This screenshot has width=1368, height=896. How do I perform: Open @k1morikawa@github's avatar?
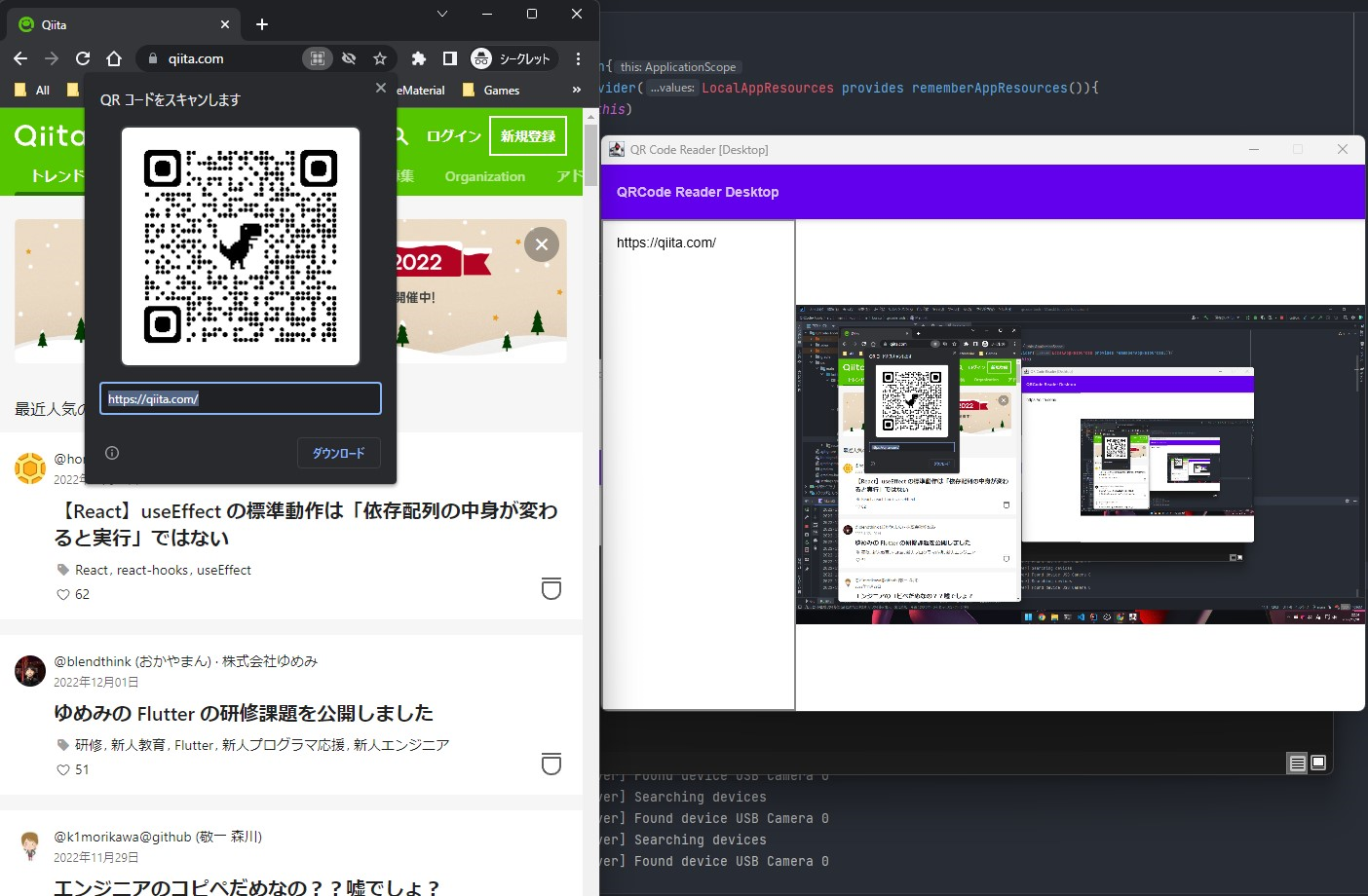pos(30,846)
